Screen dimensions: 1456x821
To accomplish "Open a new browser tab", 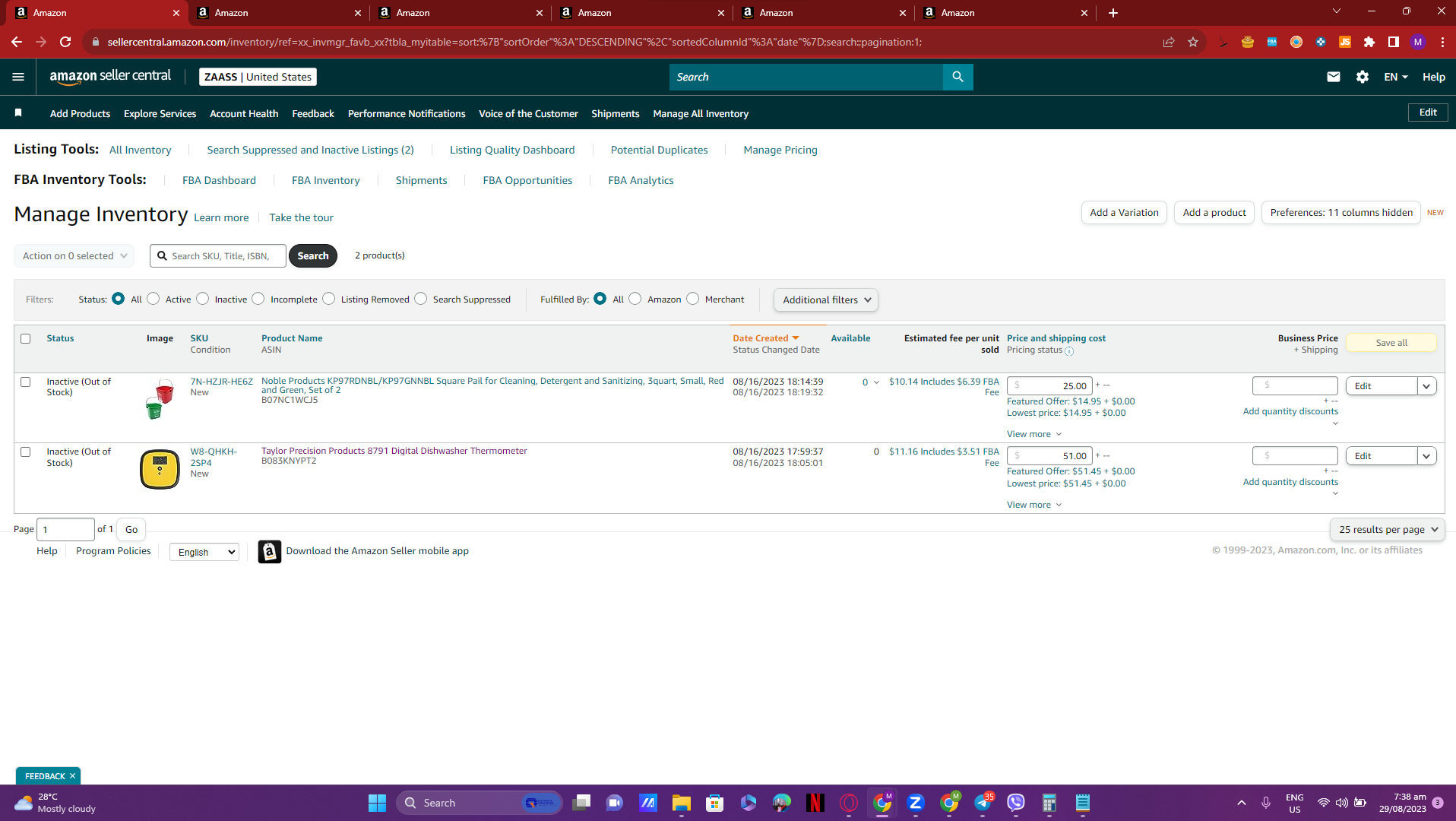I will [1113, 13].
